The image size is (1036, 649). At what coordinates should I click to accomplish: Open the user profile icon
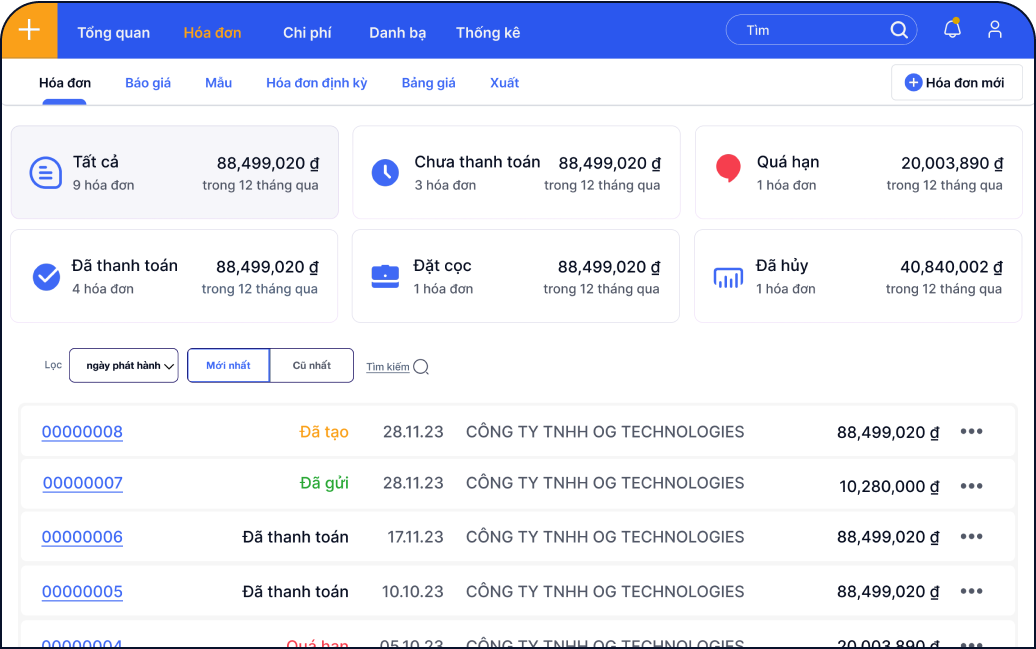[x=994, y=30]
